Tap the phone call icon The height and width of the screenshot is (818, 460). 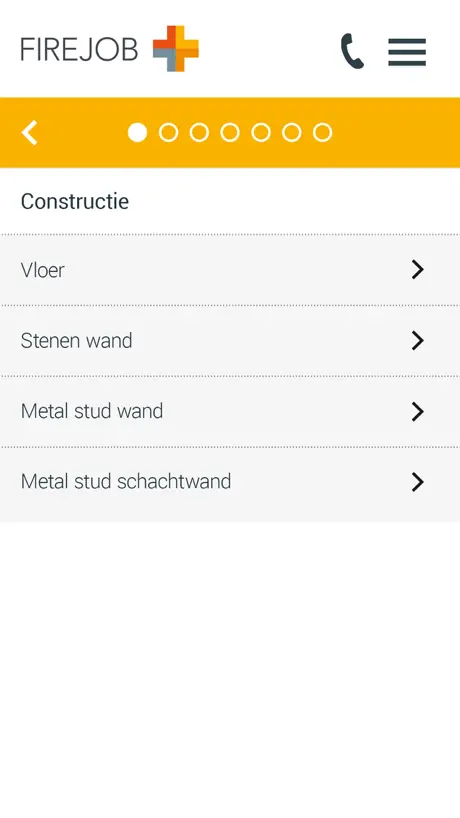tap(352, 51)
